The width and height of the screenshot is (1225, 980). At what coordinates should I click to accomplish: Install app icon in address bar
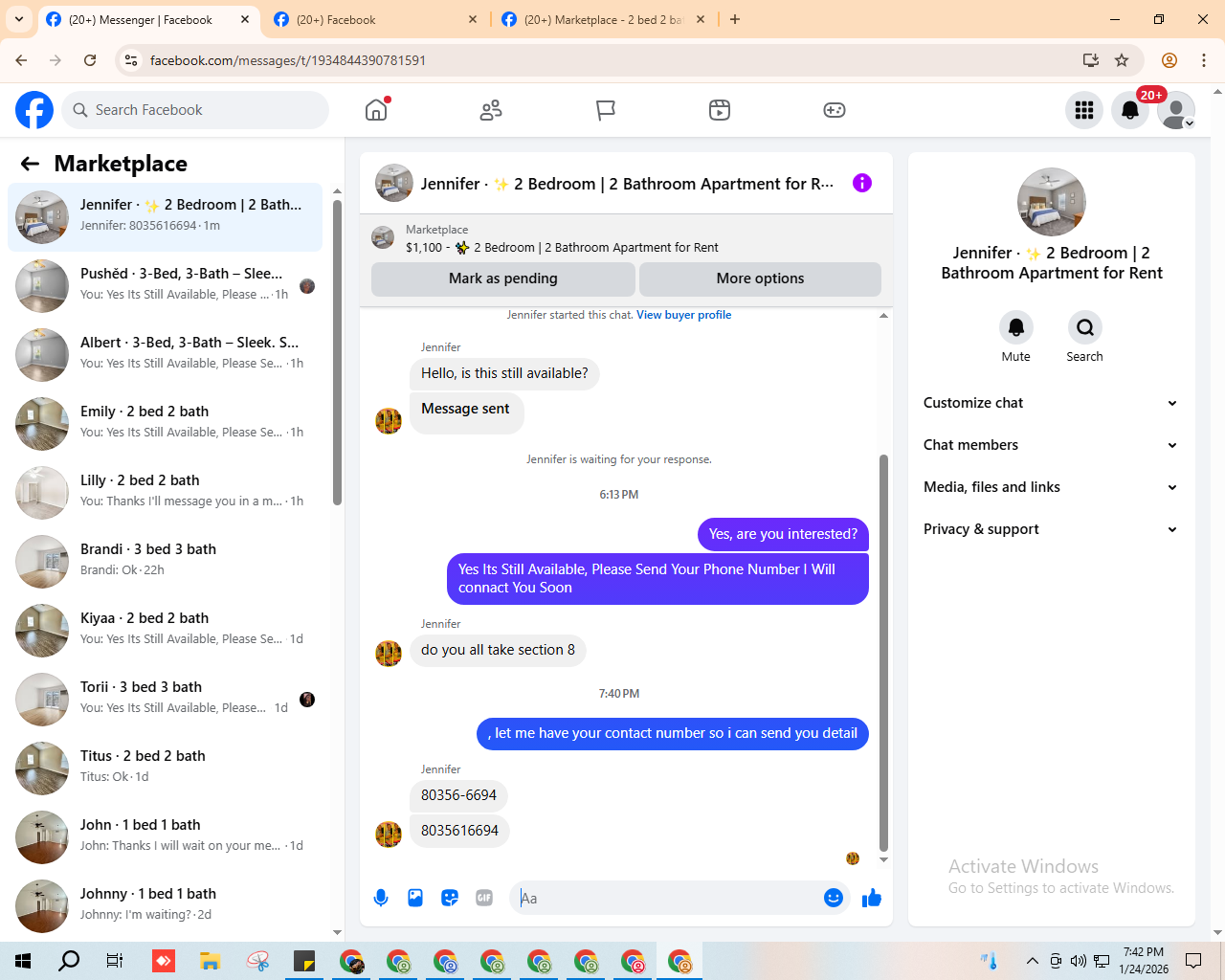(1090, 60)
